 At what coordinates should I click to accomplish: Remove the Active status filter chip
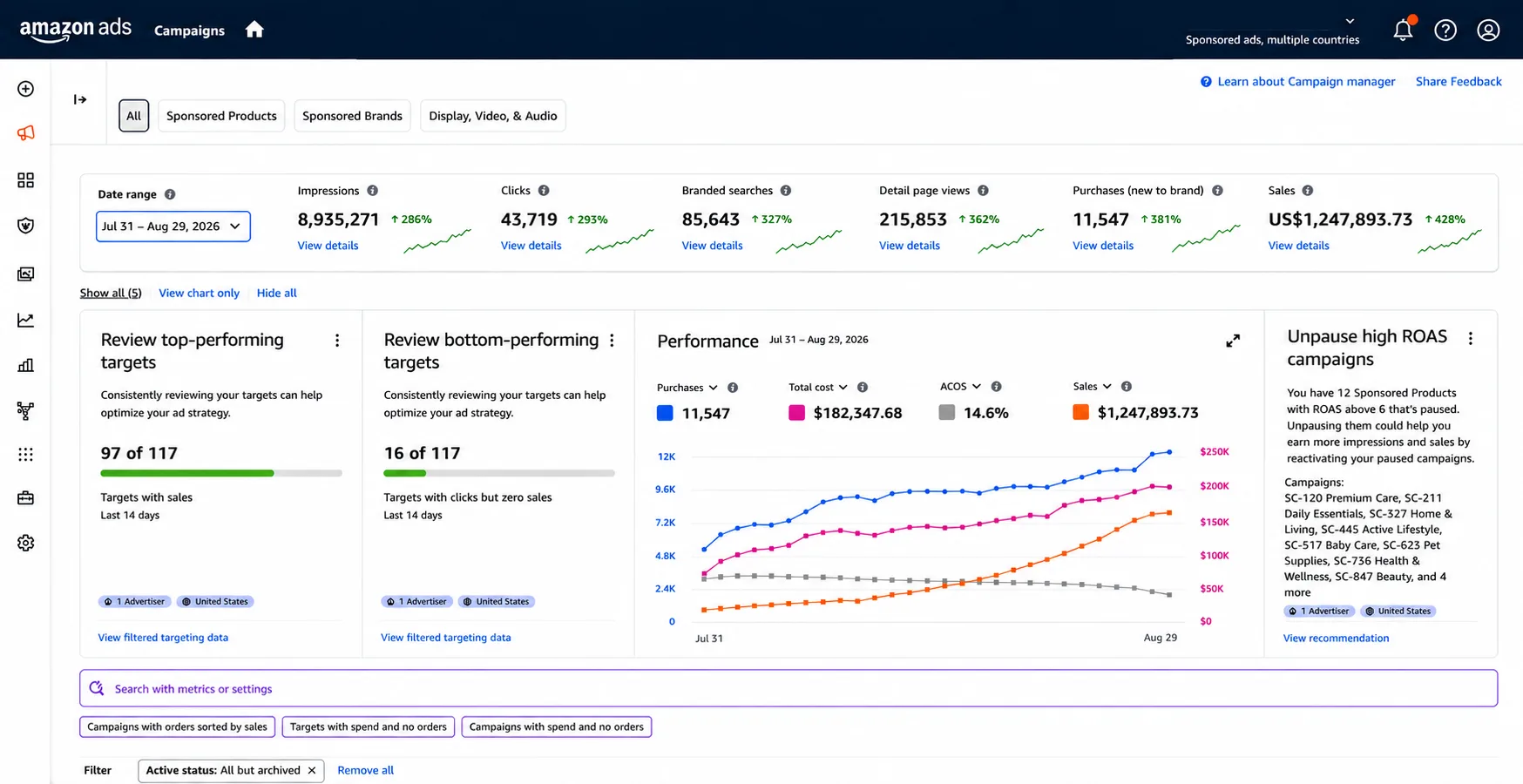(x=312, y=771)
